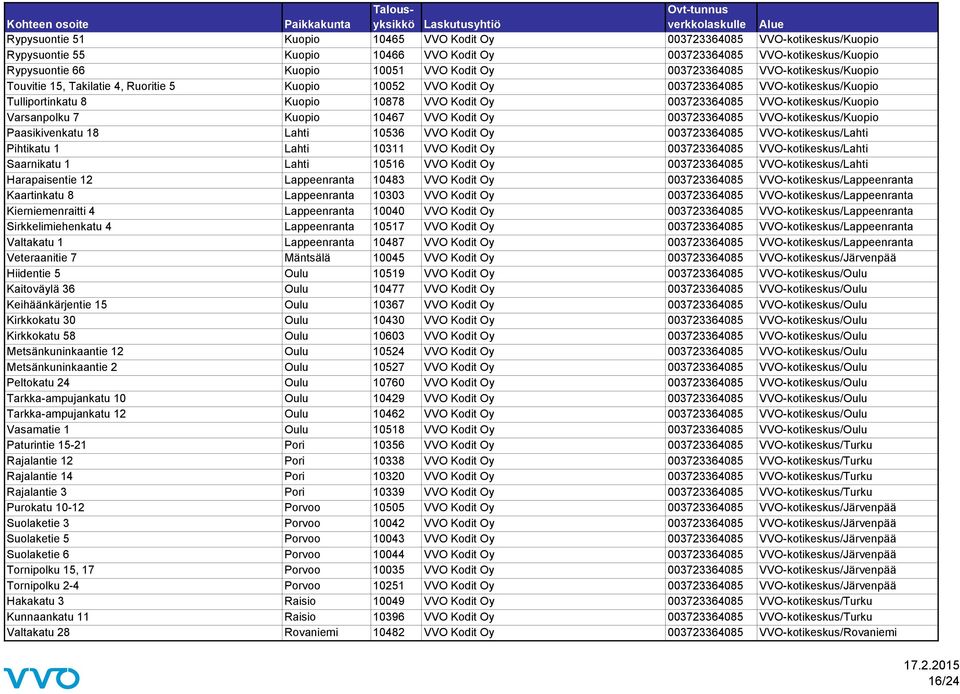The height and width of the screenshot is (694, 960).
Task: Select the 'Paikkakunta' column header
Action: (317, 24)
